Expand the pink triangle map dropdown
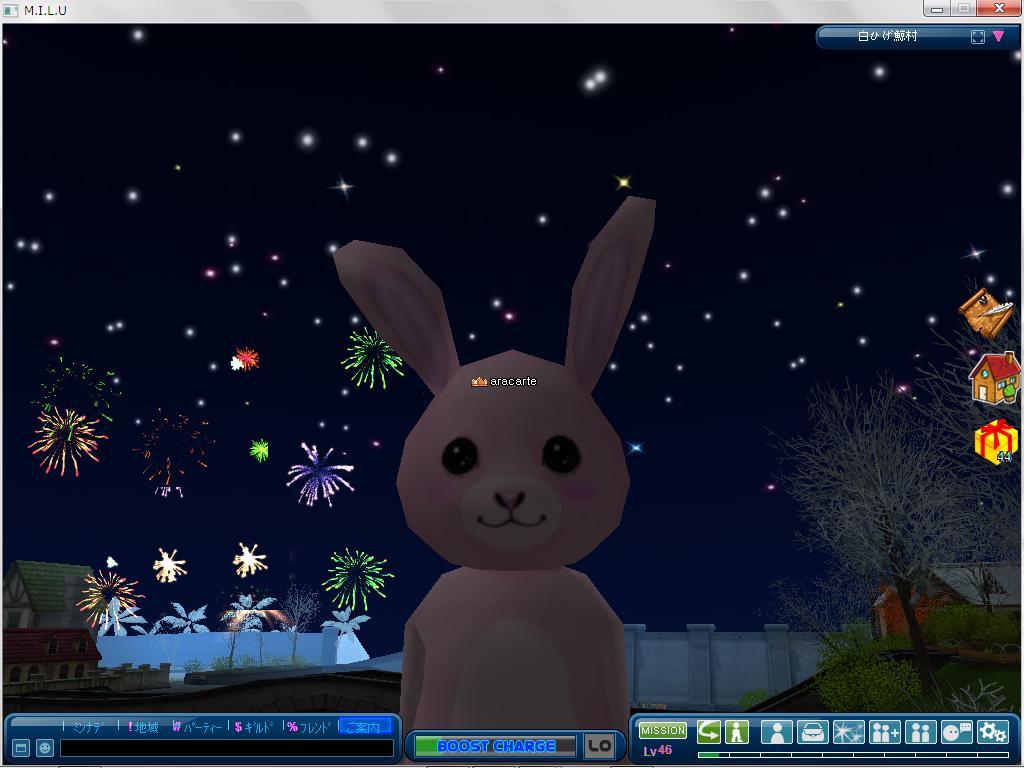The image size is (1024, 768). pos(998,37)
